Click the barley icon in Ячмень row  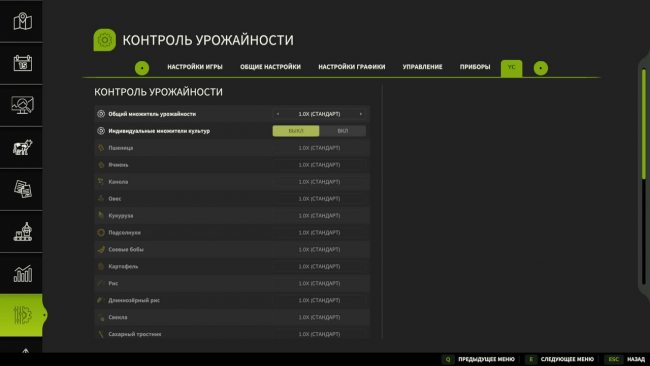tap(101, 165)
